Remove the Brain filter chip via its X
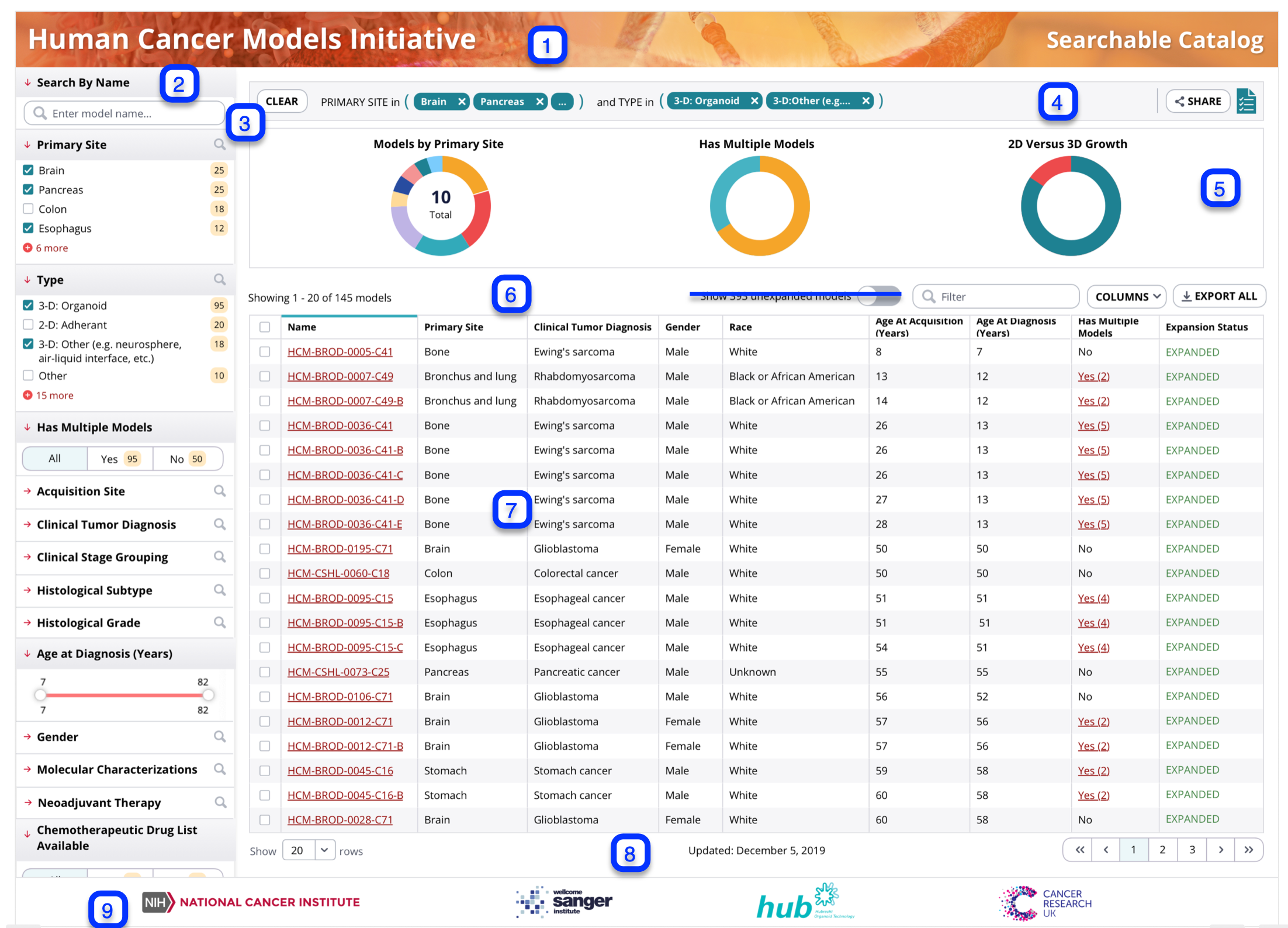This screenshot has width=1288, height=928. pos(461,101)
